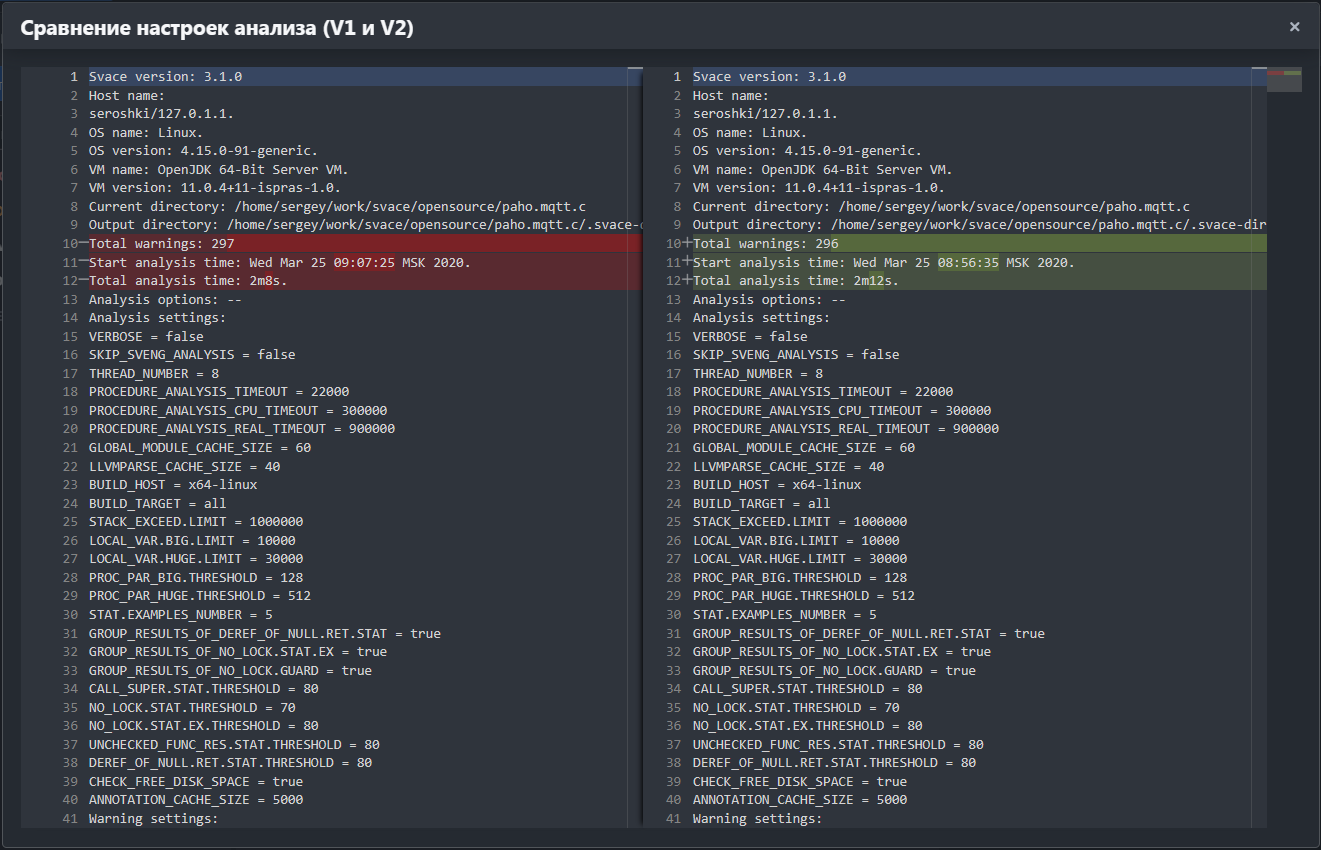Click 'Svace version: 3.1.0' in left V1 pane
Viewport: 1321px width, 850px height.
click(x=166, y=77)
